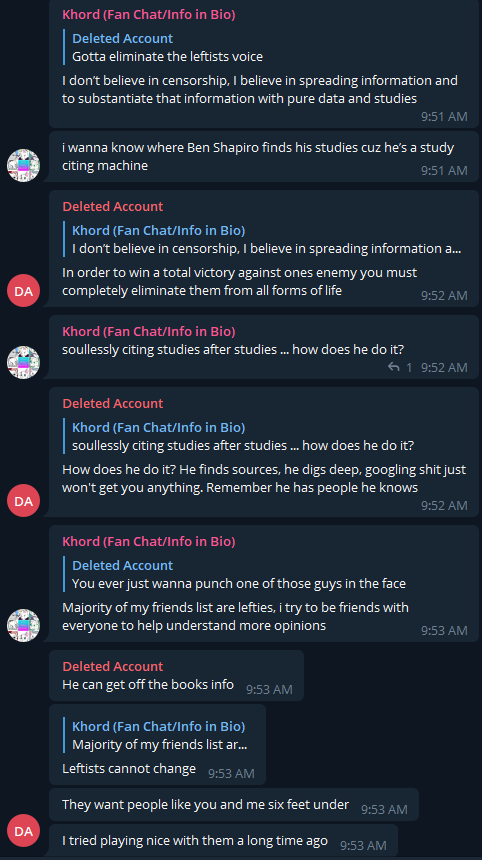Image resolution: width=482 pixels, height=860 pixels.
Task: Click the red DA avatar beside 9:52 total victory message
Action: pyautogui.click(x=24, y=291)
